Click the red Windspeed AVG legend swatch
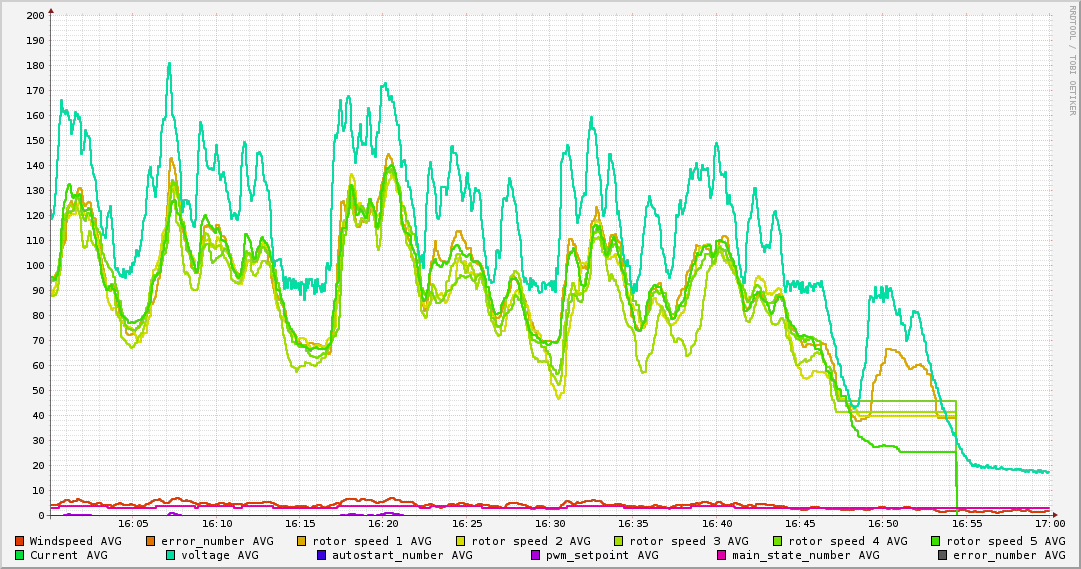Viewport: 1081px width, 569px height. [x=20, y=541]
